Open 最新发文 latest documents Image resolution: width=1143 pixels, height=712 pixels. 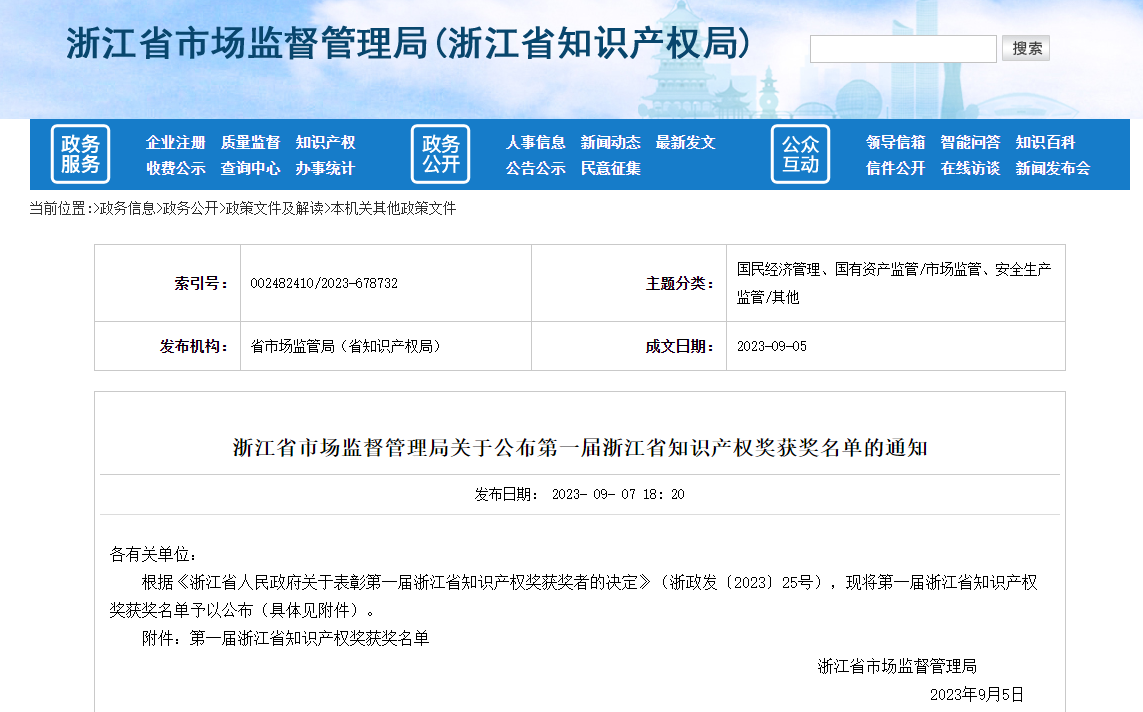point(686,142)
